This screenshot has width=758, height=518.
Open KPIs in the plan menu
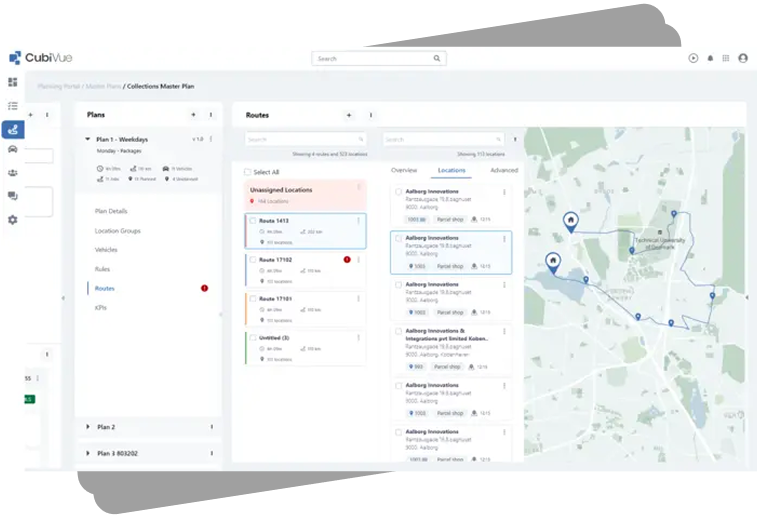[x=101, y=308]
